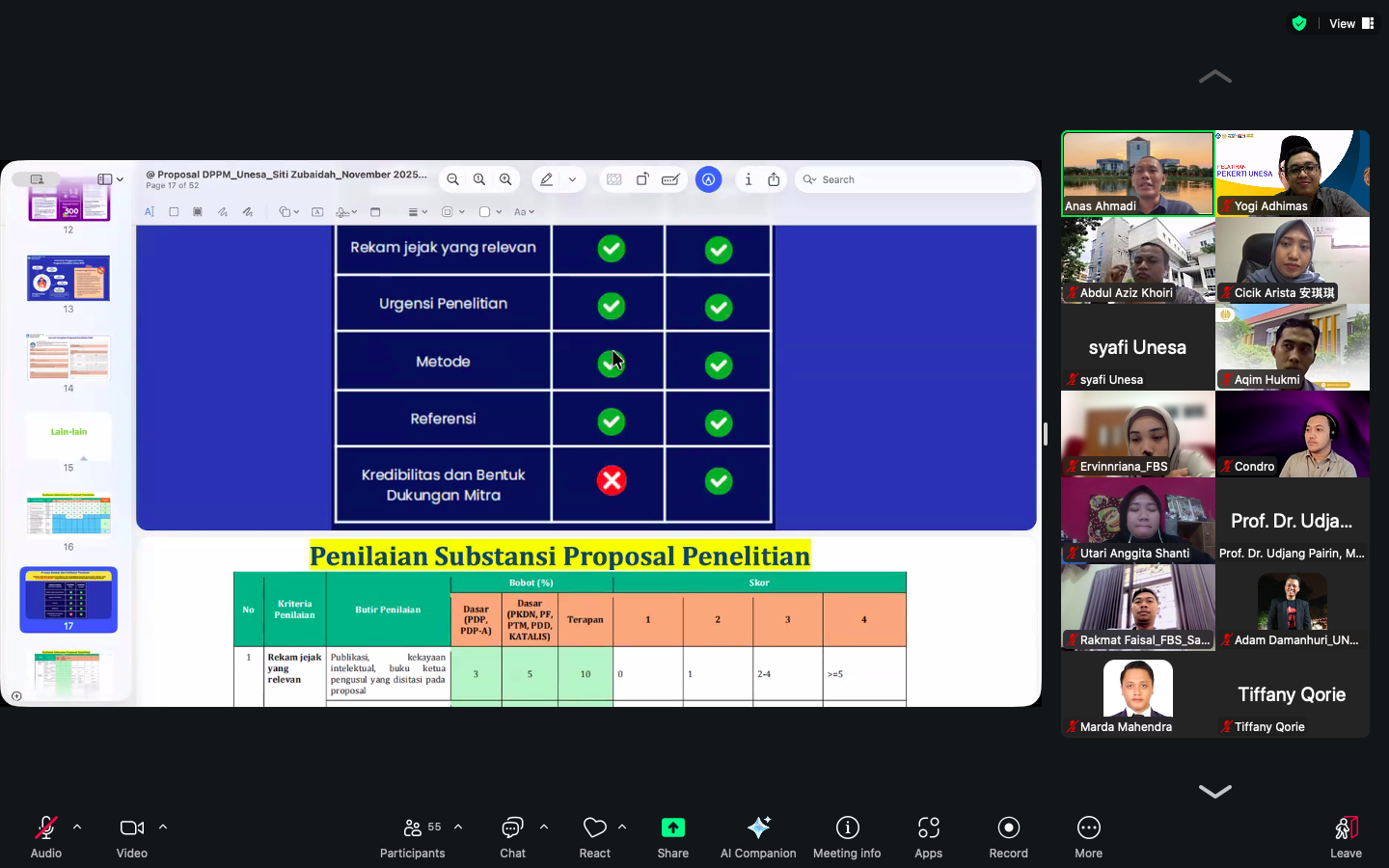Viewport: 1389px width, 868px height.
Task: Select the page 13 thumbnail
Action: (68, 279)
